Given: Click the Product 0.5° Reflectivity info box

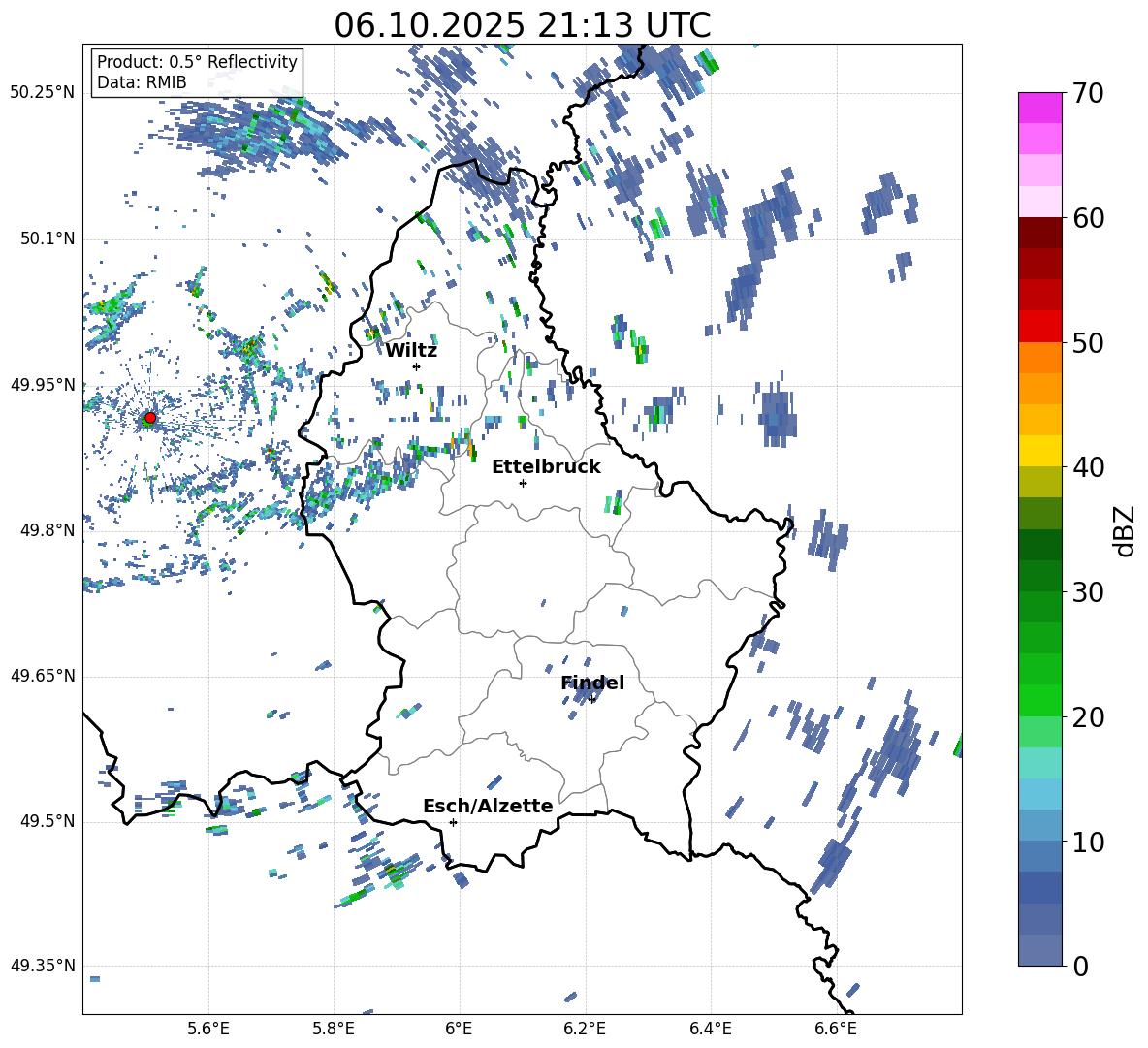Looking at the screenshot, I should (x=197, y=73).
